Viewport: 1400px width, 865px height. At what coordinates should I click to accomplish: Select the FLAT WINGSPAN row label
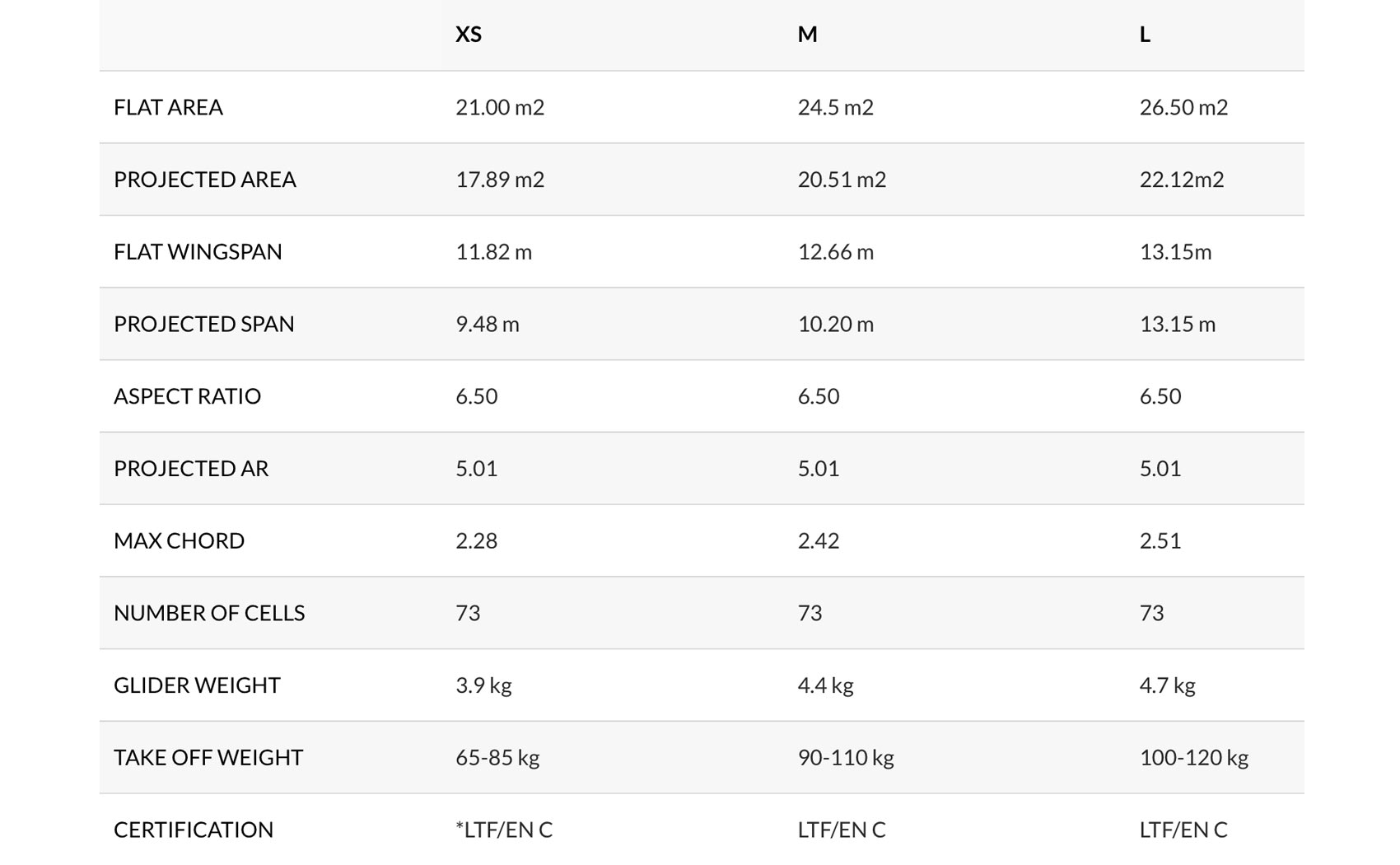point(198,252)
